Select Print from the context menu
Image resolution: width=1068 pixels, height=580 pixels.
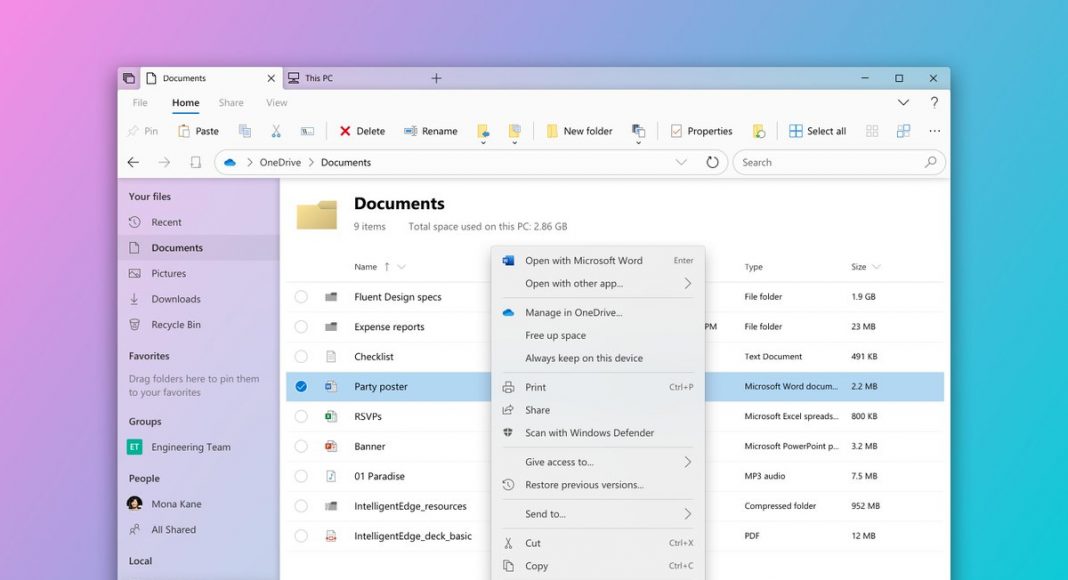click(598, 387)
